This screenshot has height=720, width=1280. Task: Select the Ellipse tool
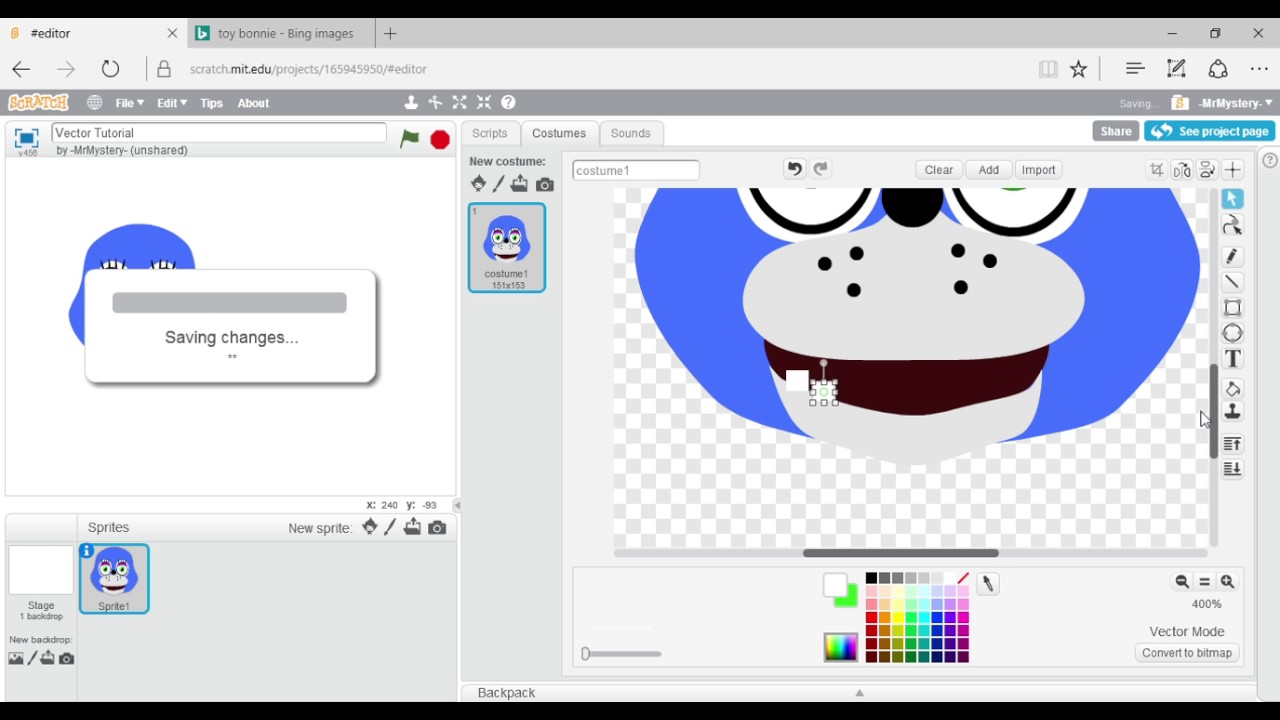pyautogui.click(x=1233, y=333)
